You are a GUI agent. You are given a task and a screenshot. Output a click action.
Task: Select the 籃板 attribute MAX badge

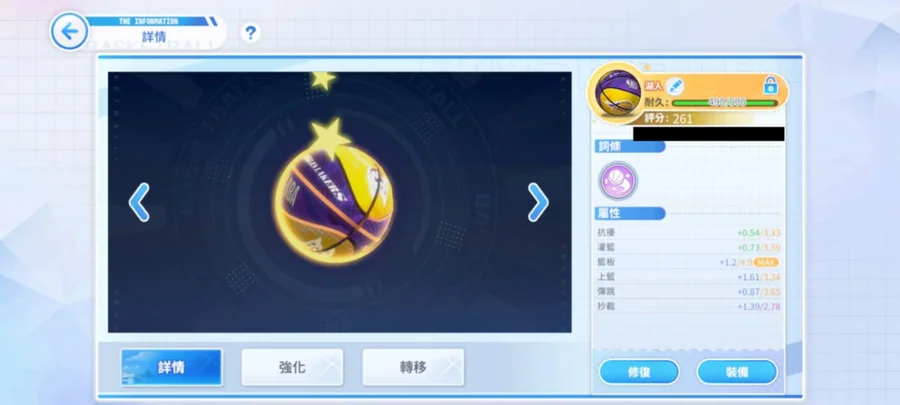tap(766, 262)
